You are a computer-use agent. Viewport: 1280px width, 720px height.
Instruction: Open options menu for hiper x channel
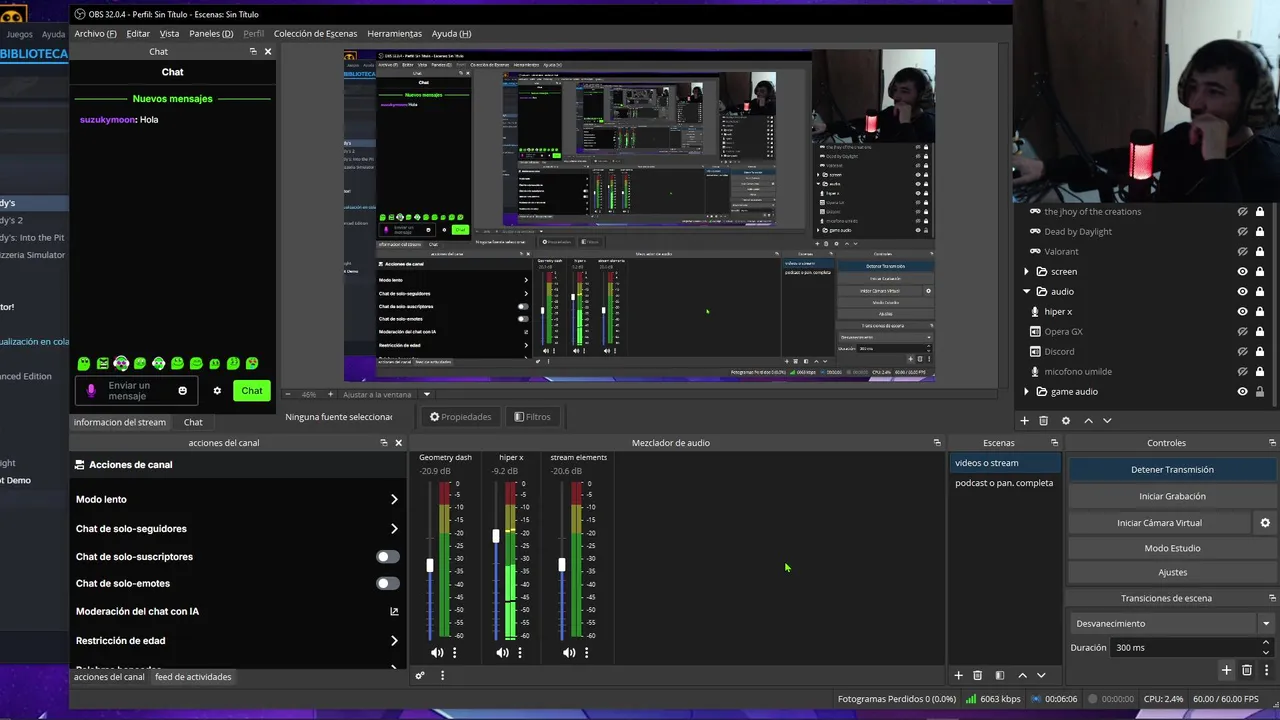coord(519,652)
